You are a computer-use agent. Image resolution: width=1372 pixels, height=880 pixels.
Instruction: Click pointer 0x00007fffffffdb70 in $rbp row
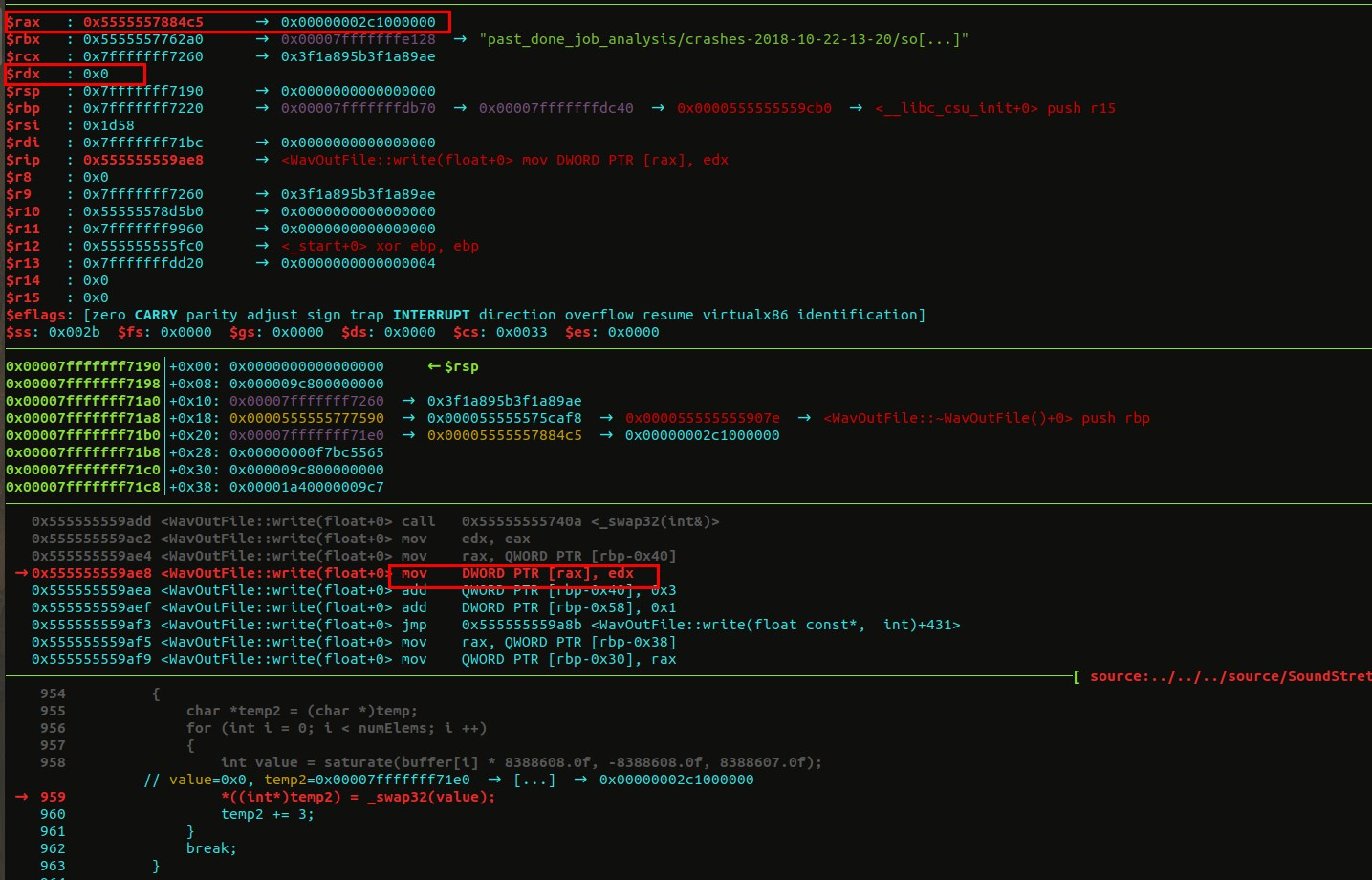coord(359,108)
